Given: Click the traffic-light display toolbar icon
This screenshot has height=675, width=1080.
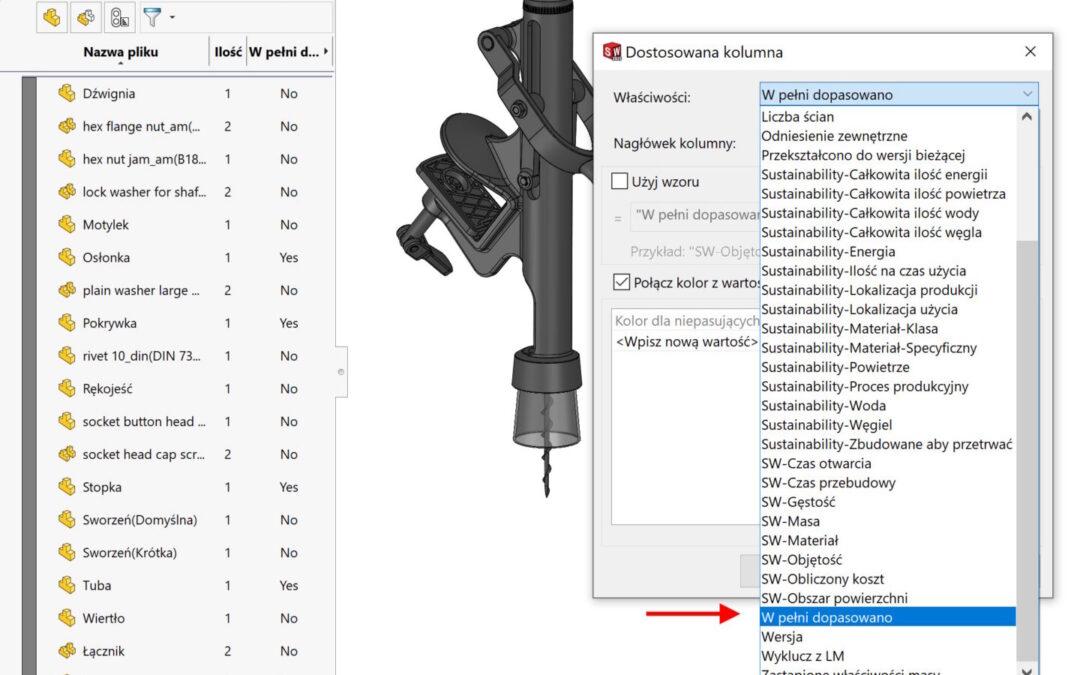Looking at the screenshot, I should coord(119,17).
